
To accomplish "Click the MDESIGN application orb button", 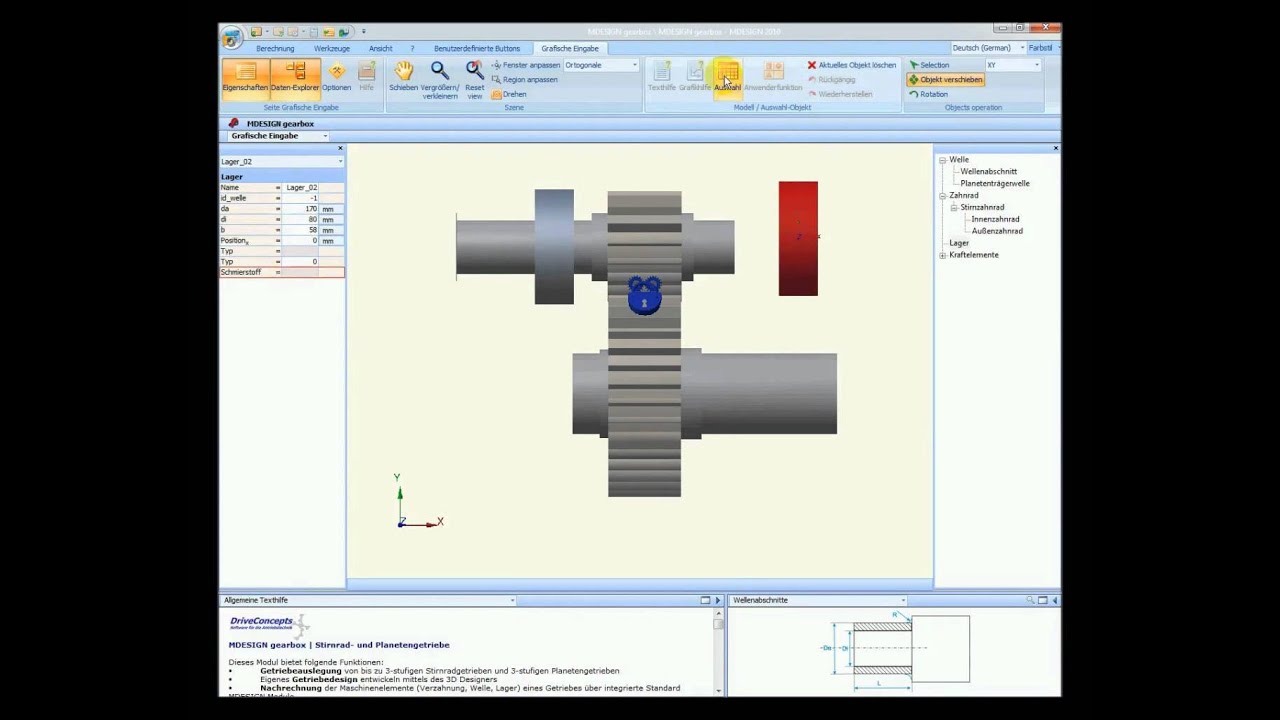I will click(x=232, y=38).
